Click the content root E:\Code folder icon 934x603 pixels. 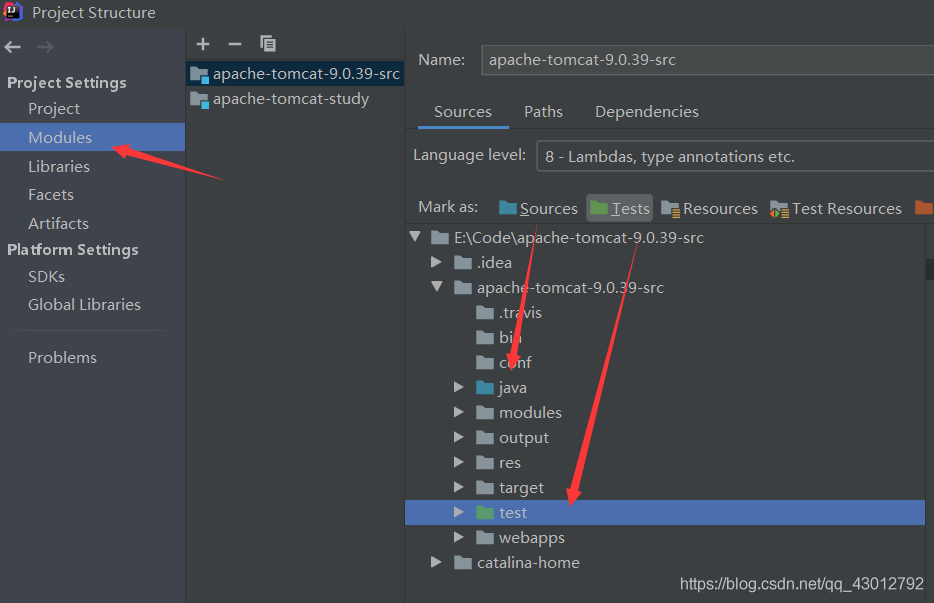click(x=440, y=238)
